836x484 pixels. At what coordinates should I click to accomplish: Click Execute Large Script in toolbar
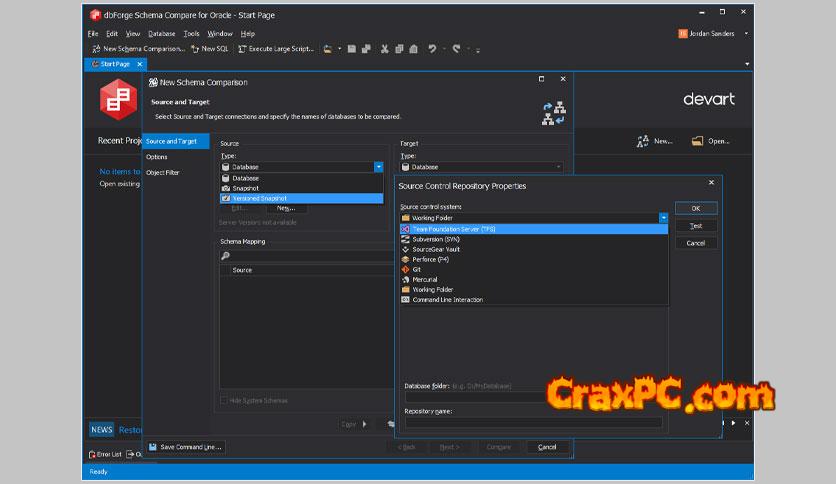276,48
